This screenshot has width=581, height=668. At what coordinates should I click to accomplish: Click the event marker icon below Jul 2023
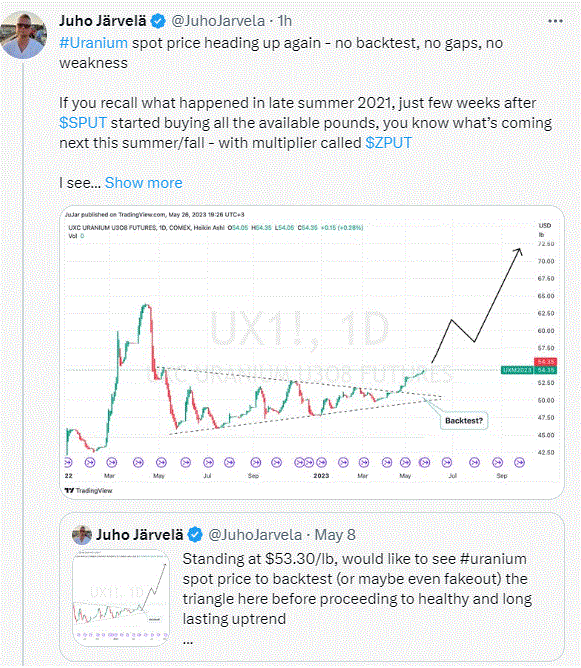pos(447,462)
